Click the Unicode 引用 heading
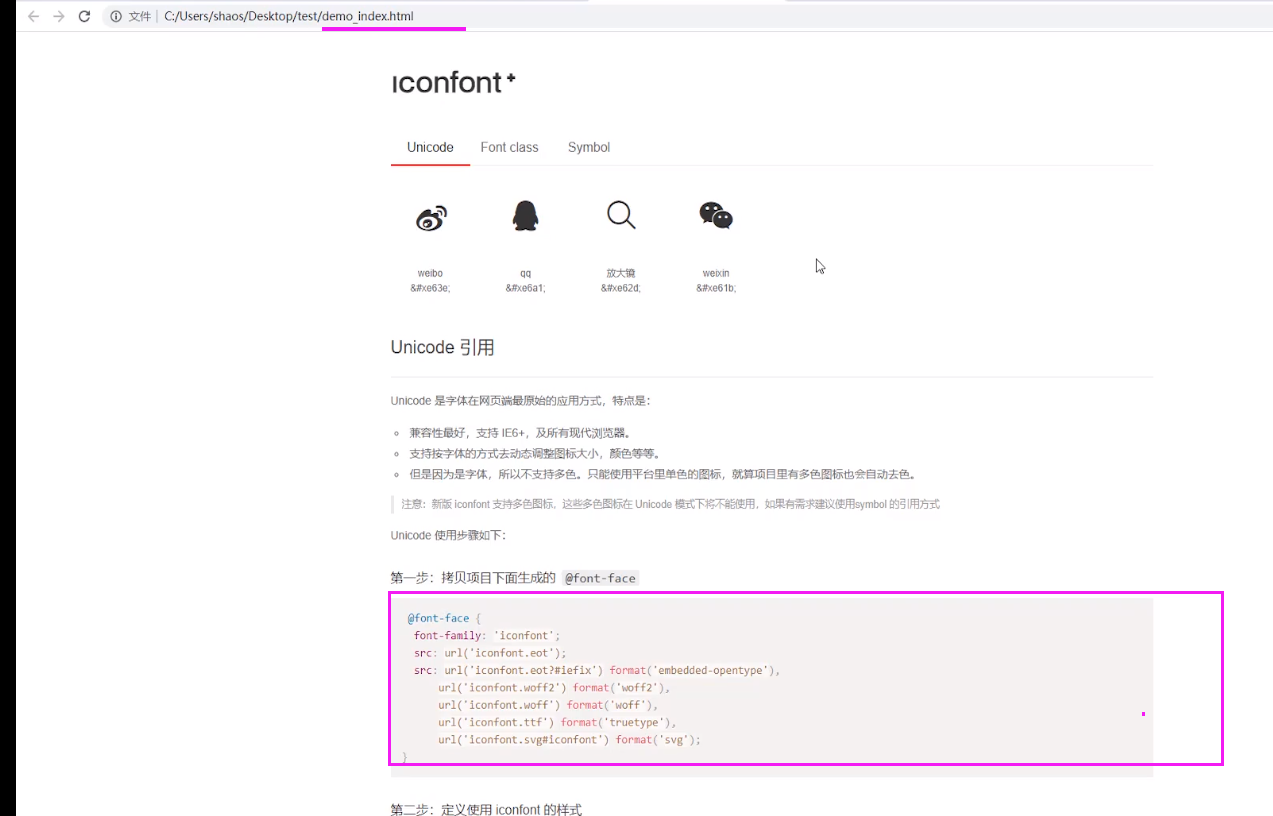Image resolution: width=1273 pixels, height=816 pixels. [442, 348]
